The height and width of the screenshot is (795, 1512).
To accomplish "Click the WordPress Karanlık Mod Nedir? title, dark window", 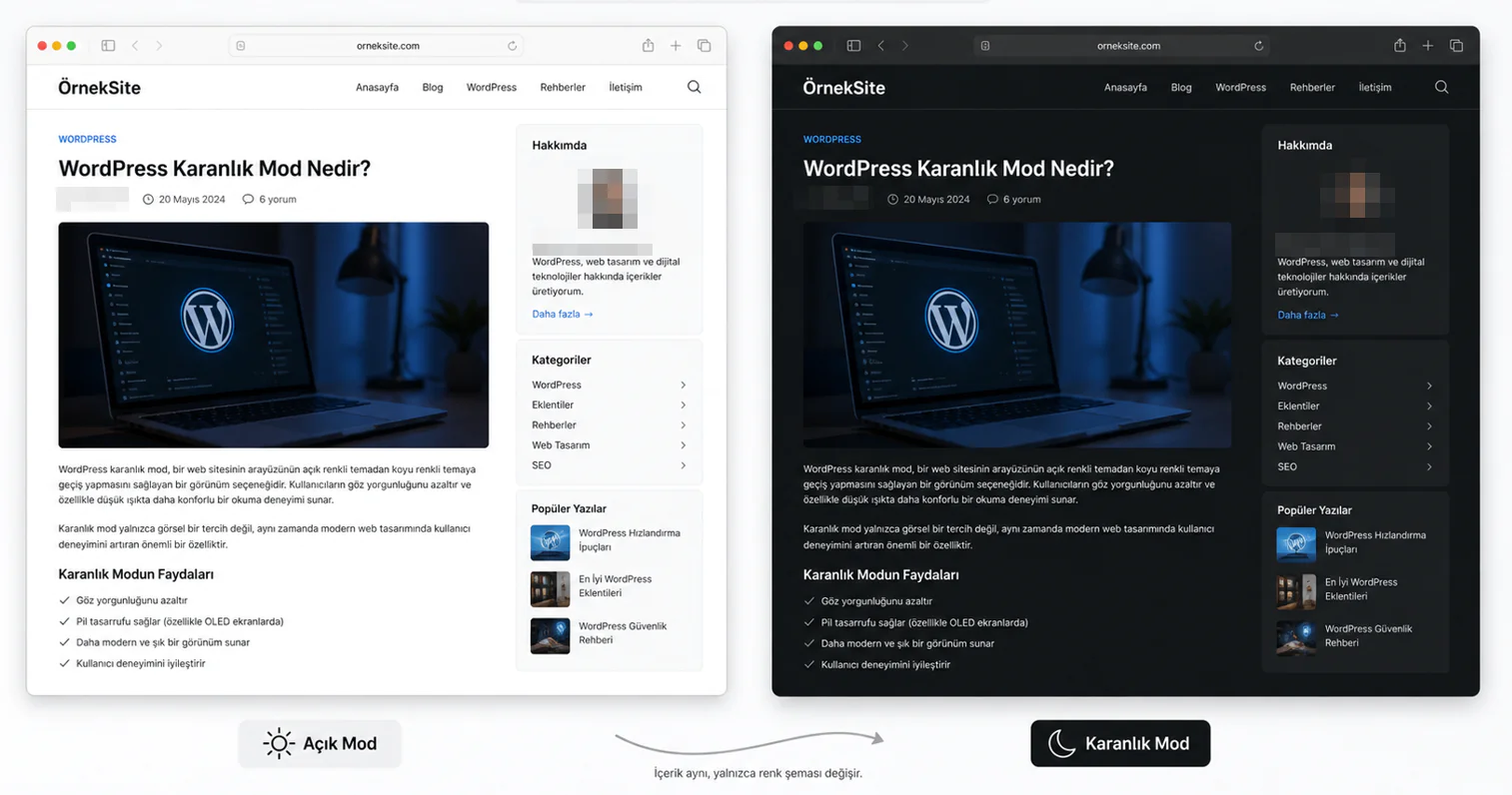I will pos(958,168).
